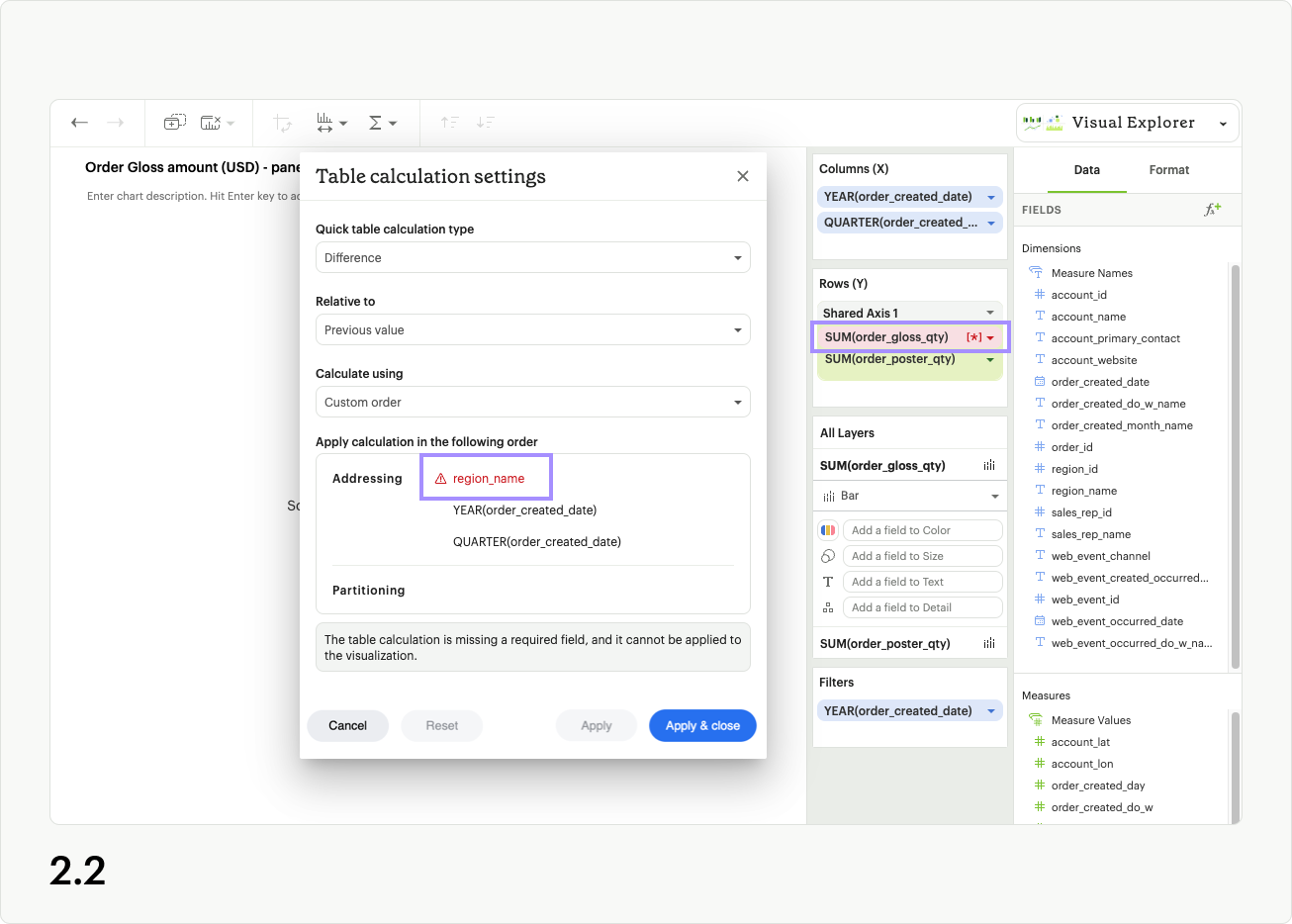The height and width of the screenshot is (924, 1292).
Task: Switch to the Format tab
Action: pyautogui.click(x=1168, y=169)
